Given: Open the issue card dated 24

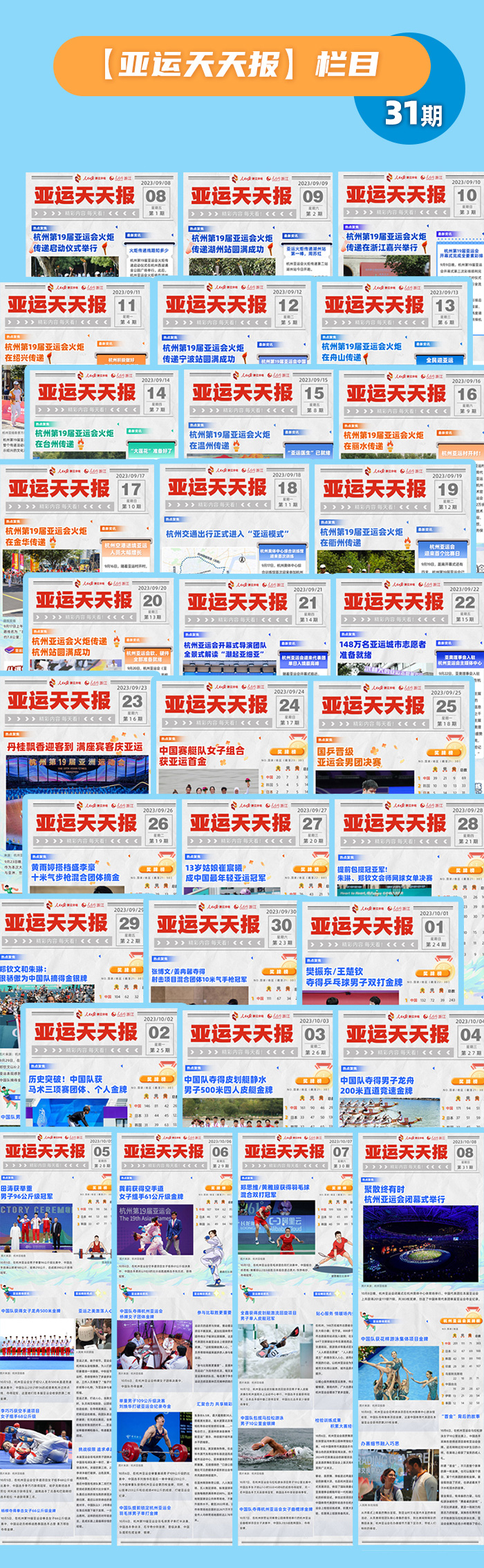Looking at the screenshot, I should [x=232, y=737].
